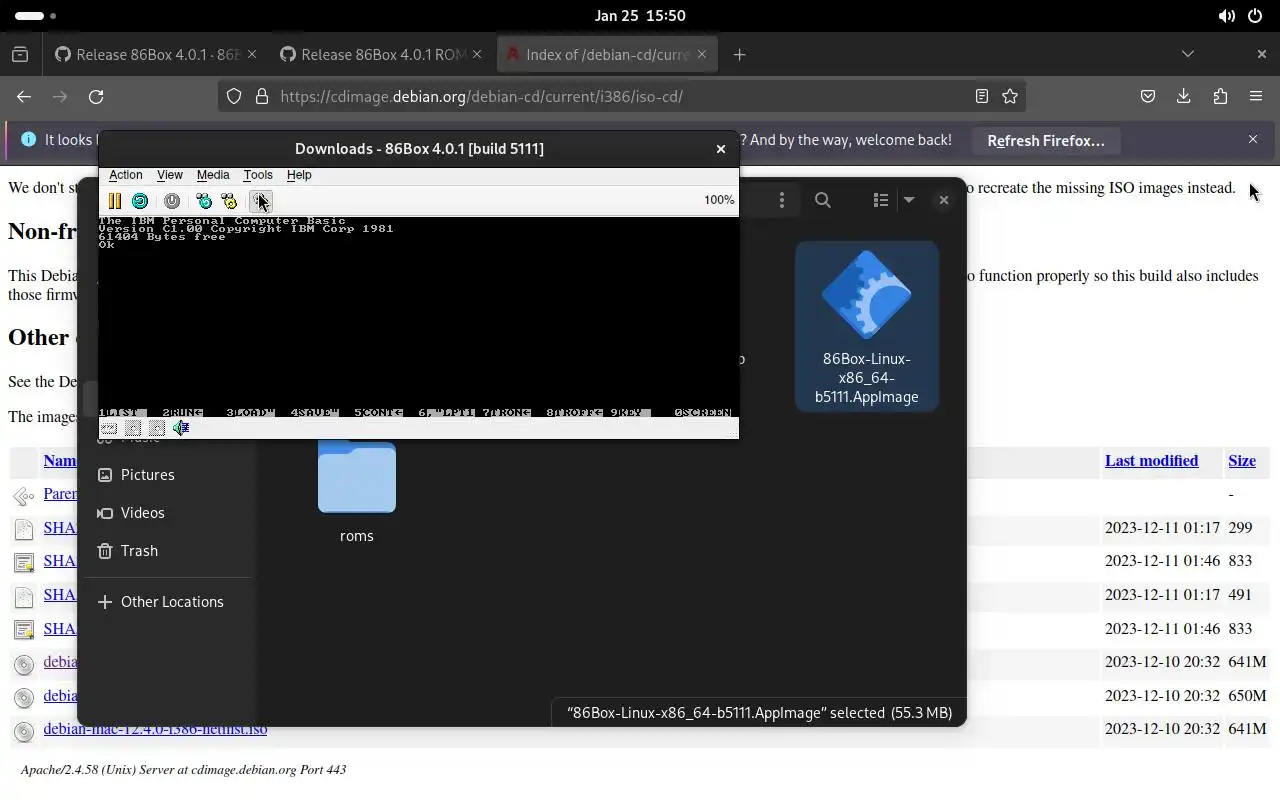The image size is (1280, 800).
Task: Send Ctrl+Alt+Esc via yellow toolbar icon
Action: (x=229, y=201)
